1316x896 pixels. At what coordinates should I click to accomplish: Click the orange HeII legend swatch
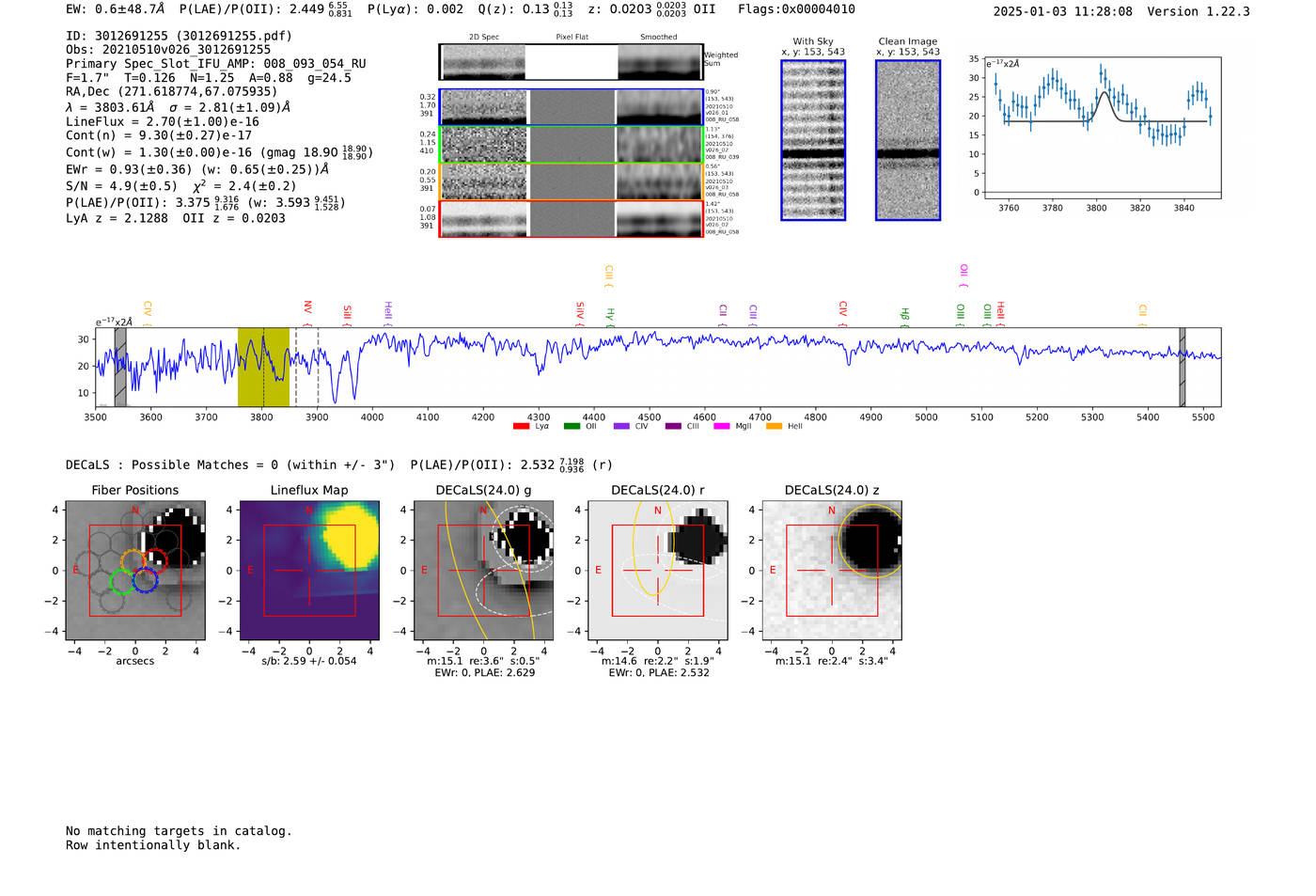click(774, 427)
